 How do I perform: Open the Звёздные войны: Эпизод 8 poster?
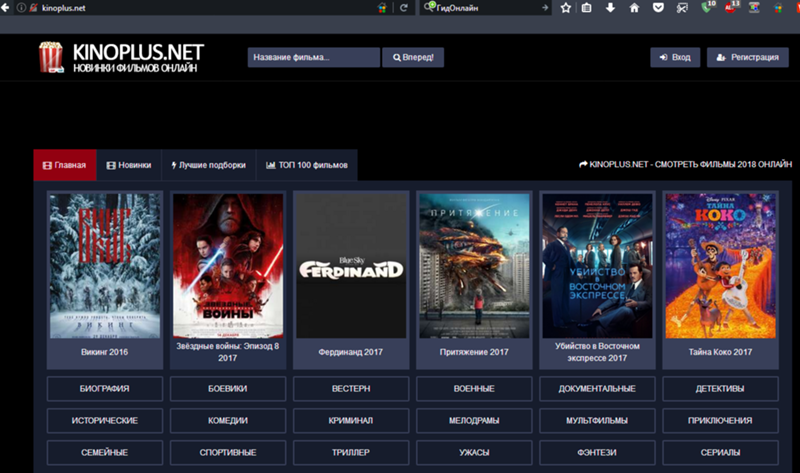coord(228,265)
